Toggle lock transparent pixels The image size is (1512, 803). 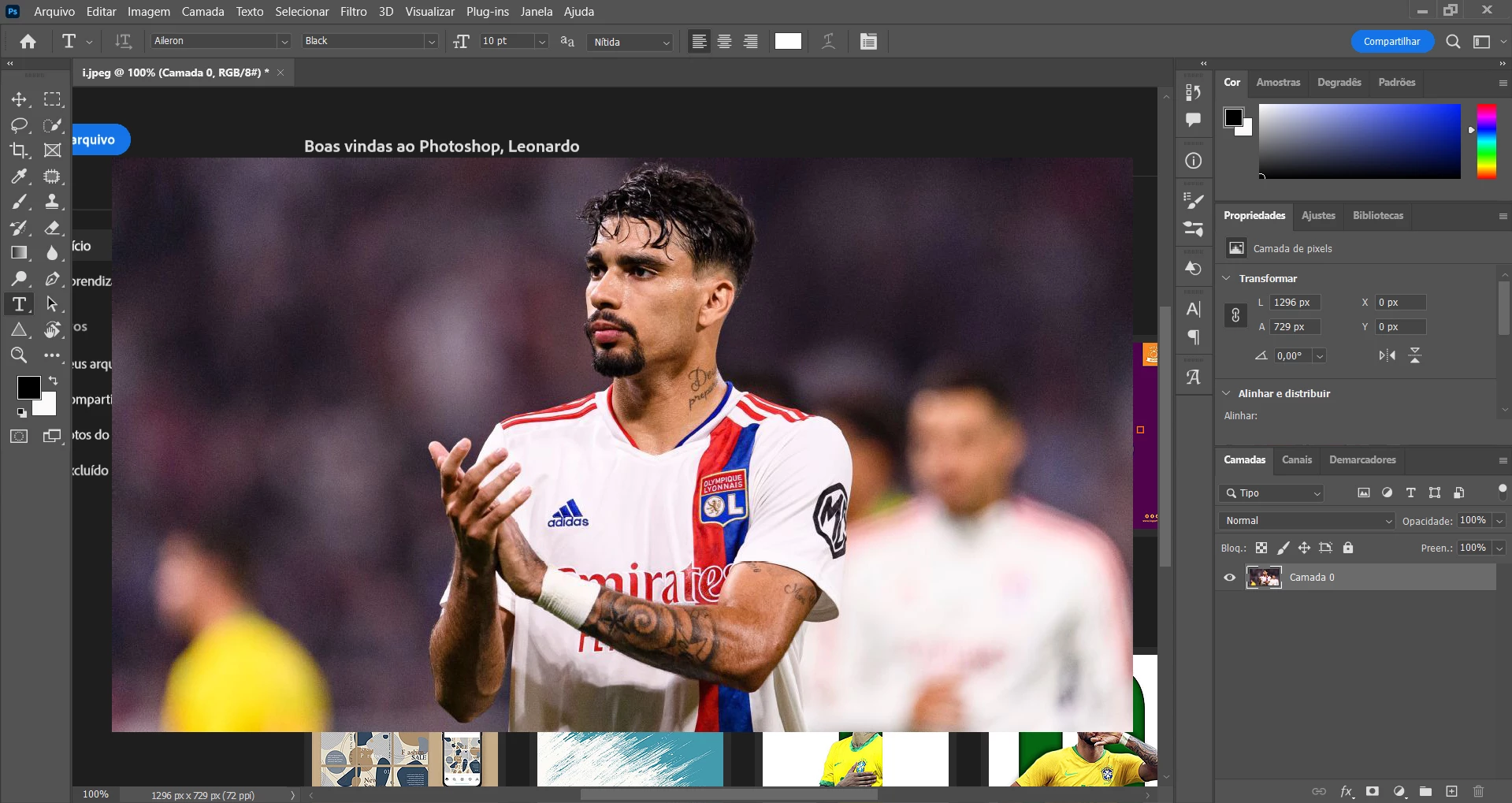pos(1261,548)
